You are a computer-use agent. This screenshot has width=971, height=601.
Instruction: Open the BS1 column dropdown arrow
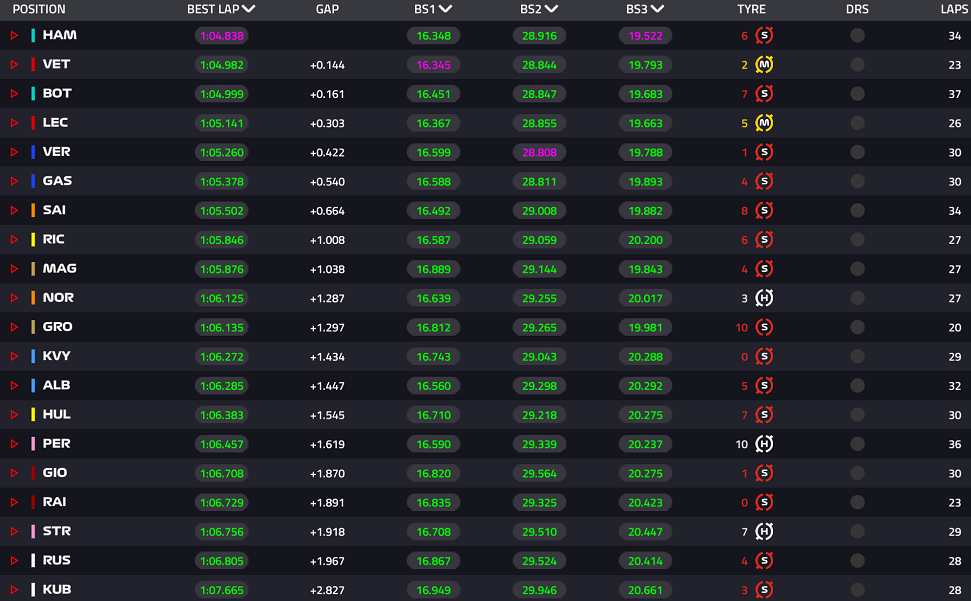coord(445,9)
